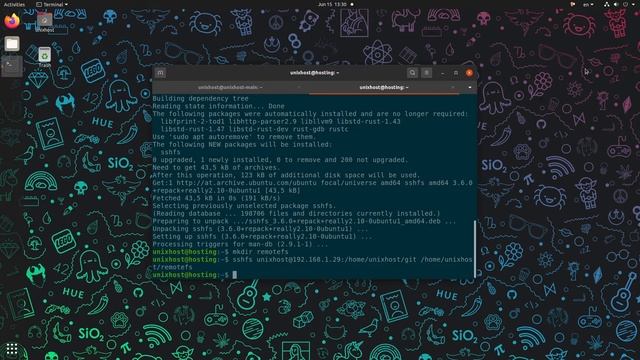Open the Terminal app menu in top bar
The image size is (640, 360).
[52, 4]
